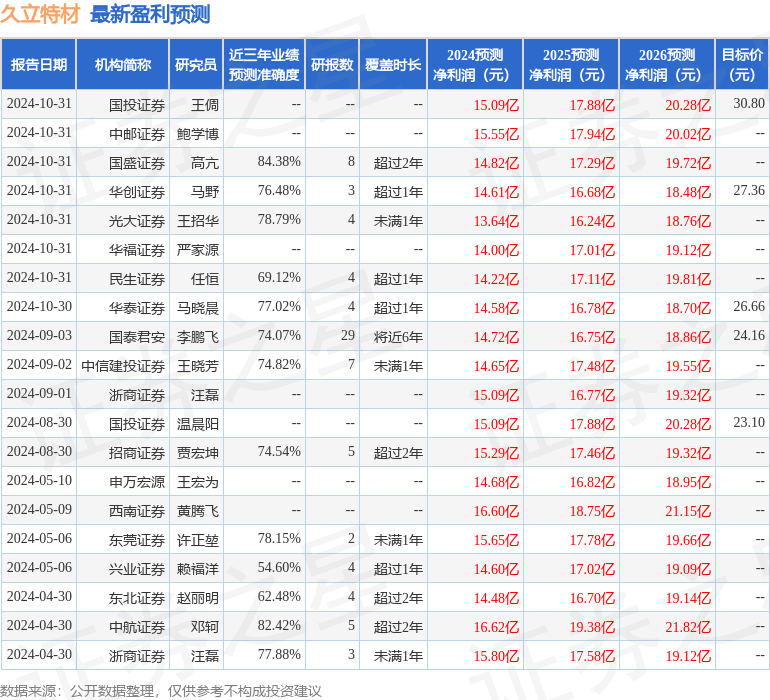Select the 覆盖时长 column header
770x700 pixels.
coord(393,65)
